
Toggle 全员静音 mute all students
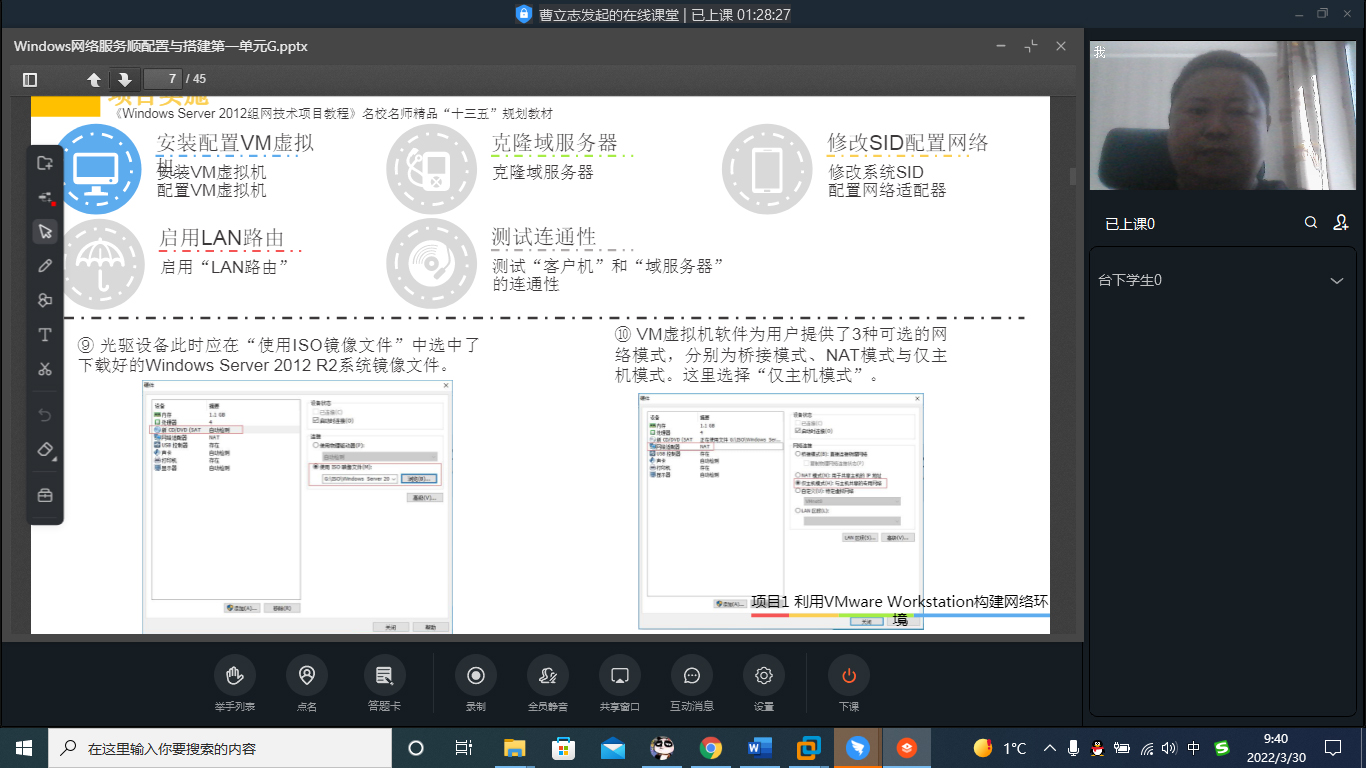(547, 676)
